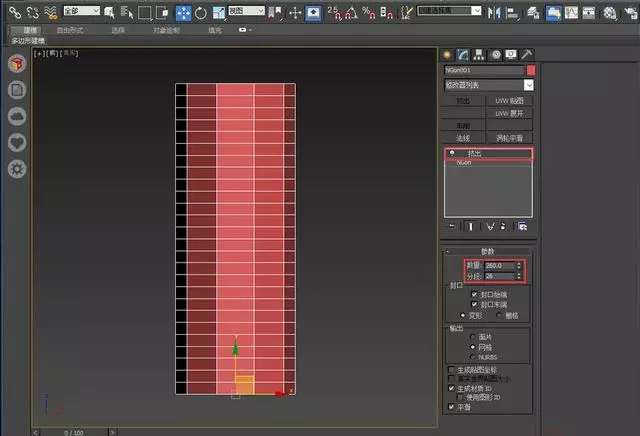Click the red object color swatch
640x436 pixels.
tap(531, 70)
